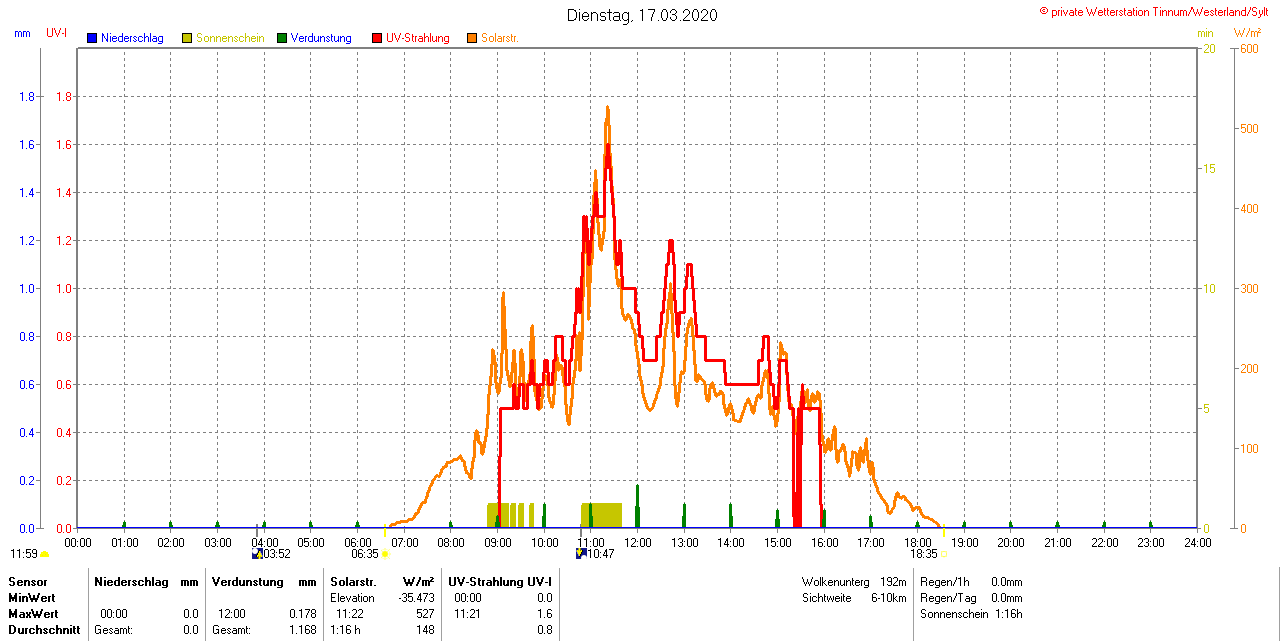Click the 03:52 moon time label
The height and width of the screenshot is (641, 1280).
pyautogui.click(x=277, y=554)
